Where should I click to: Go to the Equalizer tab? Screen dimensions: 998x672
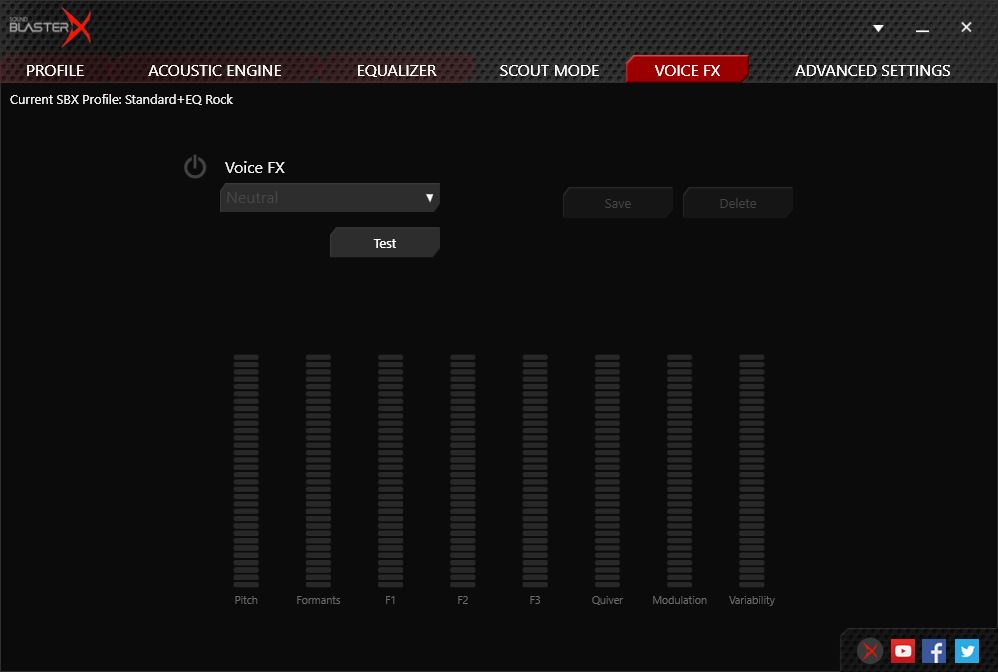(397, 70)
